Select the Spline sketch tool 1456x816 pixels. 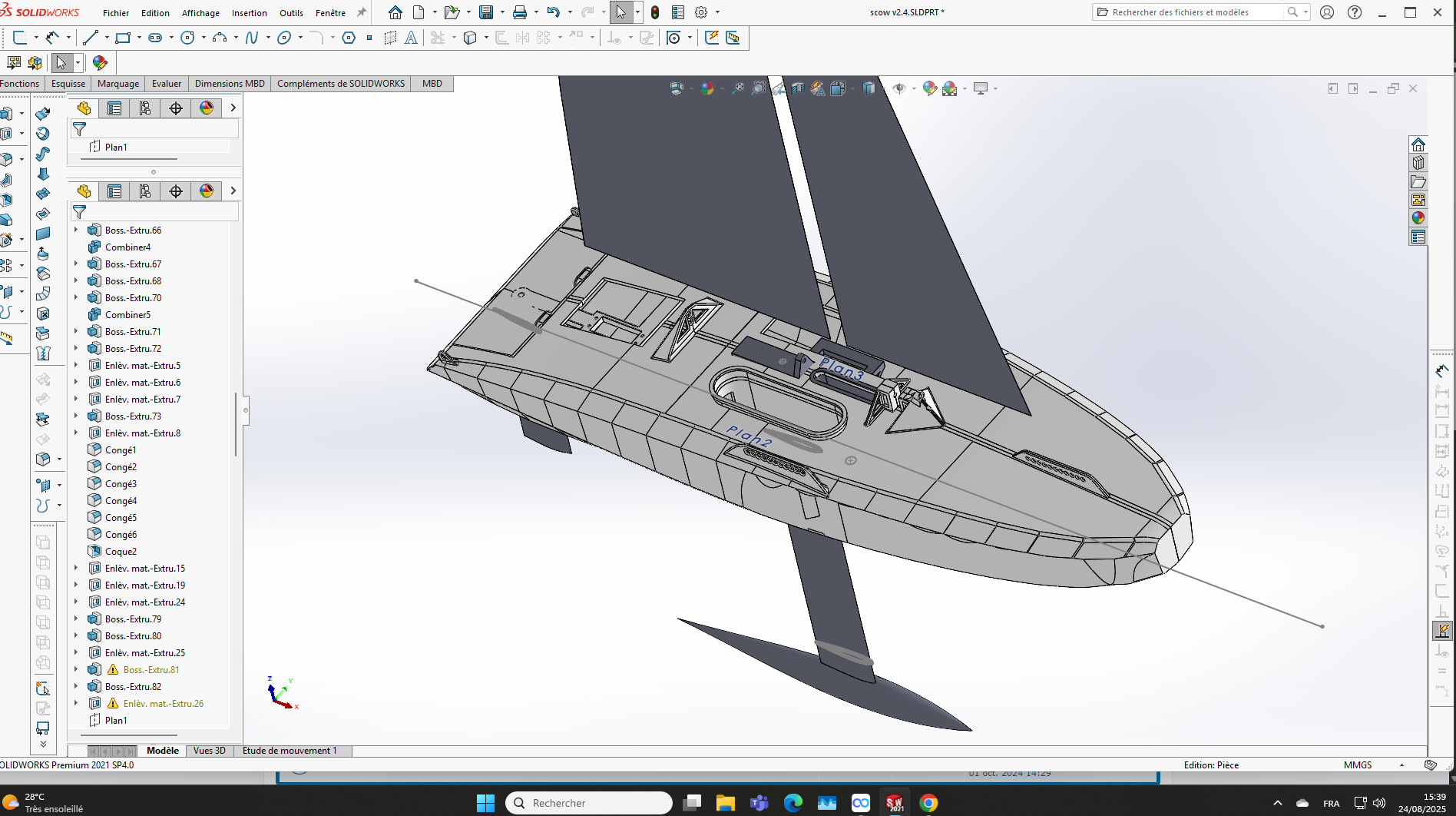pyautogui.click(x=252, y=38)
